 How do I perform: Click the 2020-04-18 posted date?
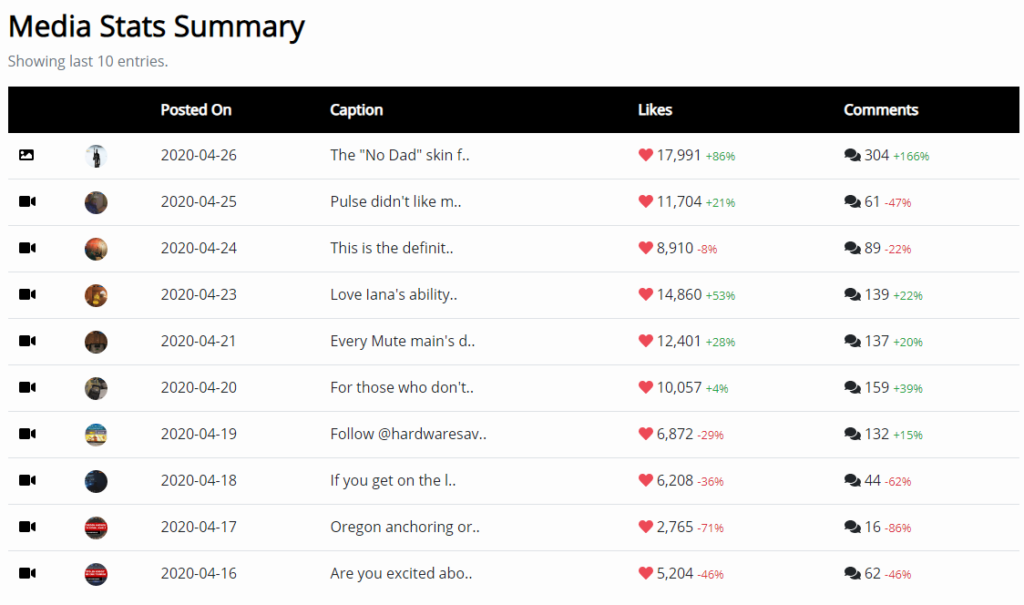point(199,480)
